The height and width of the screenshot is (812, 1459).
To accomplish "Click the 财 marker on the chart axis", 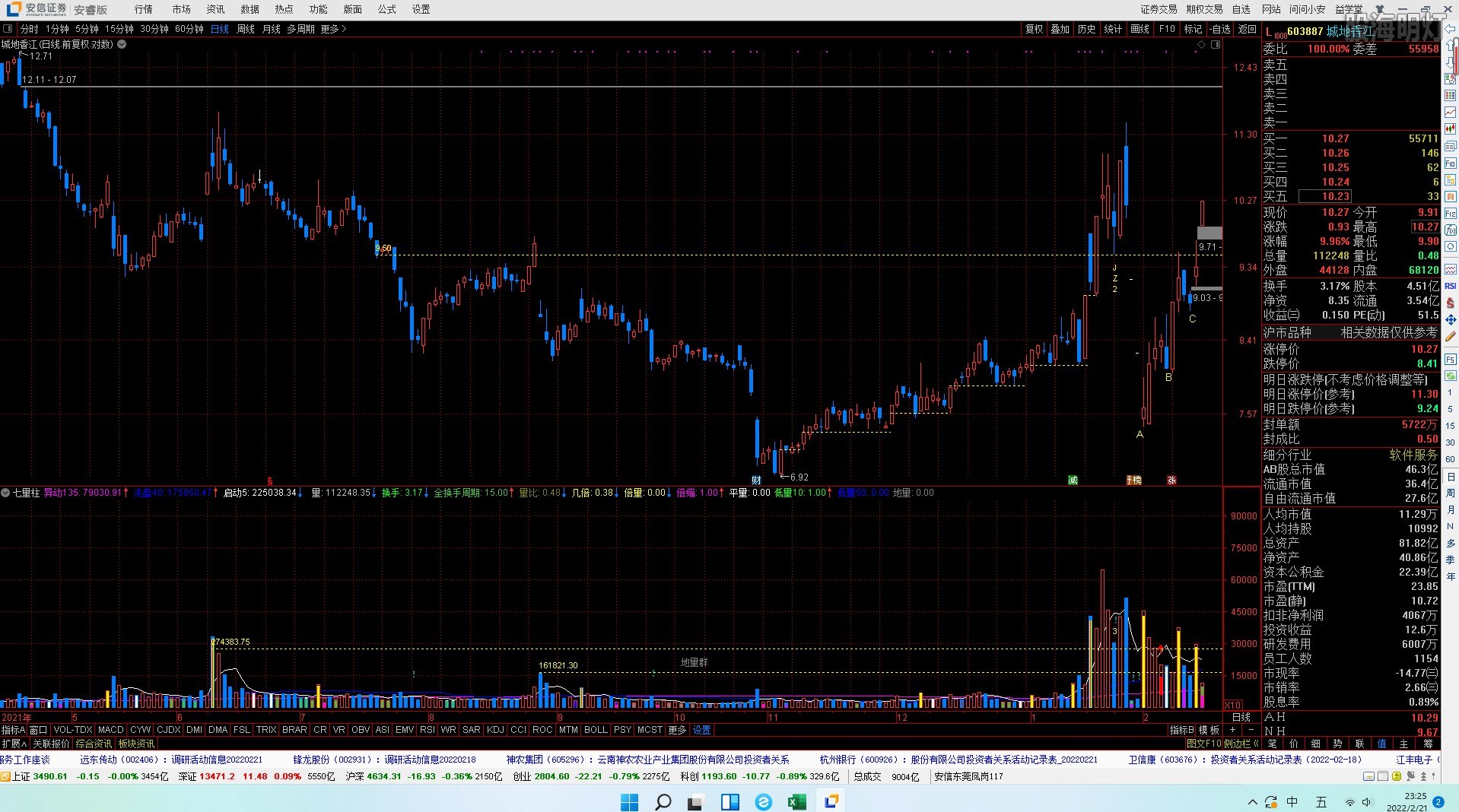I will (x=756, y=480).
